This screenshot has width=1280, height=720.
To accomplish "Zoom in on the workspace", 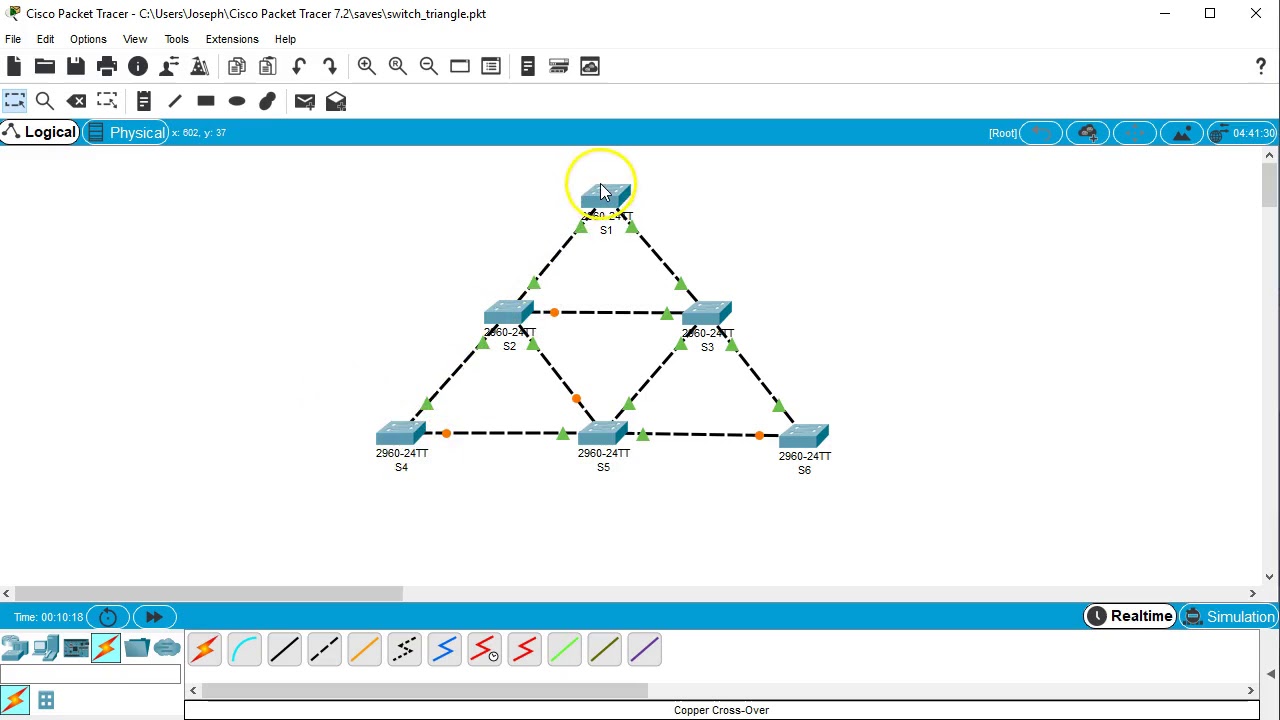I will 366,66.
